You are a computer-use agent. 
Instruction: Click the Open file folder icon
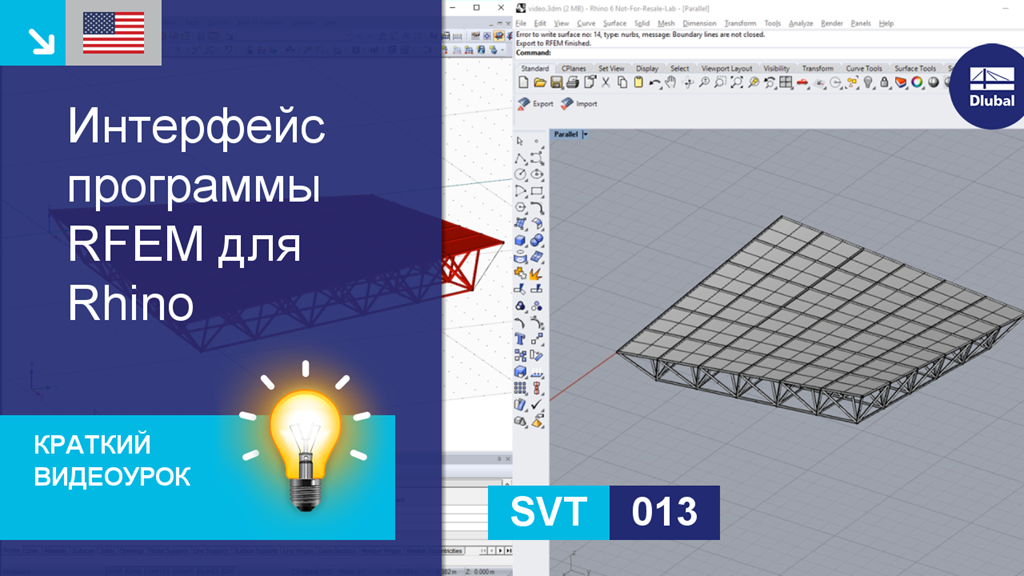coord(539,83)
